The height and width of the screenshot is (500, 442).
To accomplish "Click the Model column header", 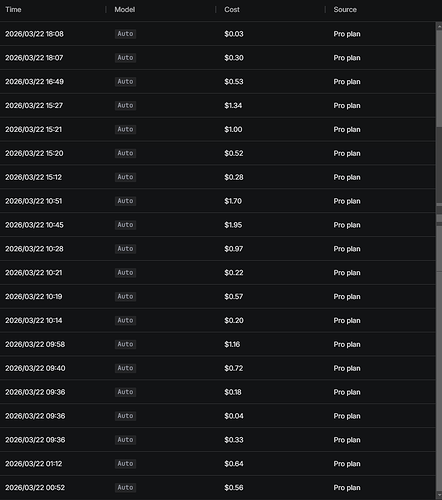I will click(x=125, y=10).
